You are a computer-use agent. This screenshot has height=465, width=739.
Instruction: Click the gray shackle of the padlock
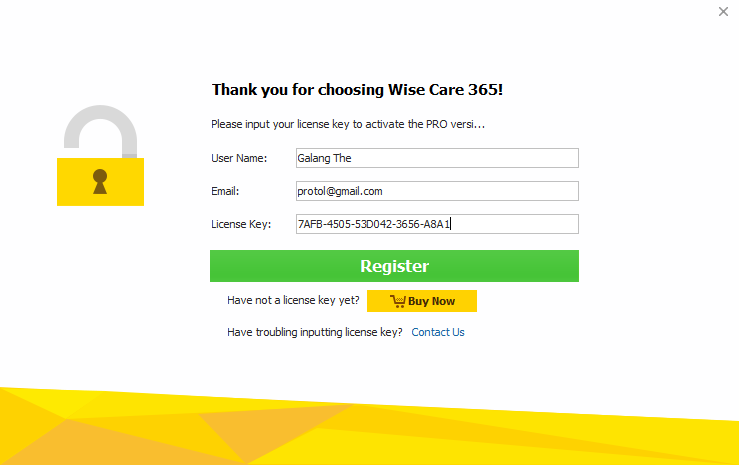(100, 124)
